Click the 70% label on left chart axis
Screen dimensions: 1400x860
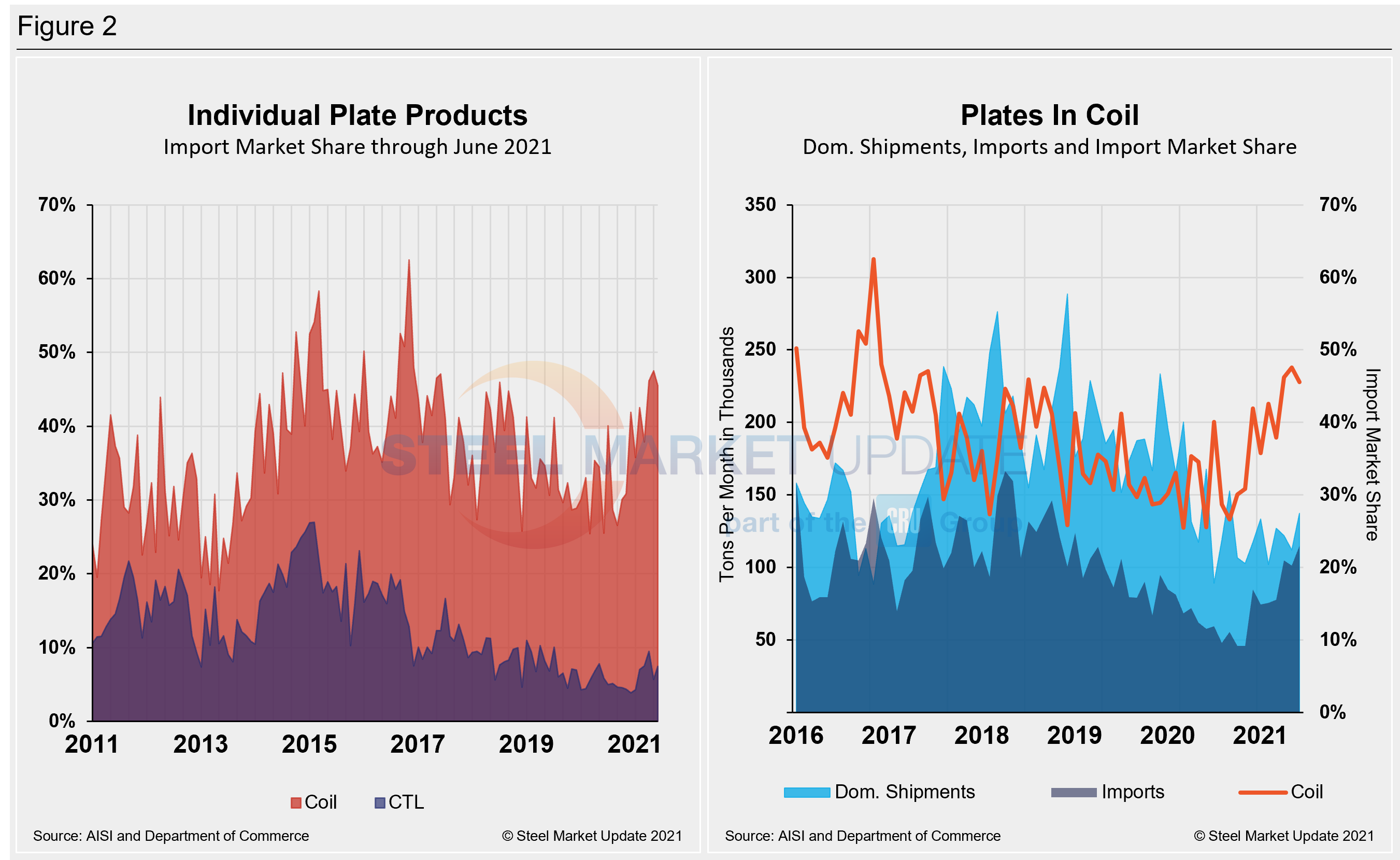click(56, 205)
